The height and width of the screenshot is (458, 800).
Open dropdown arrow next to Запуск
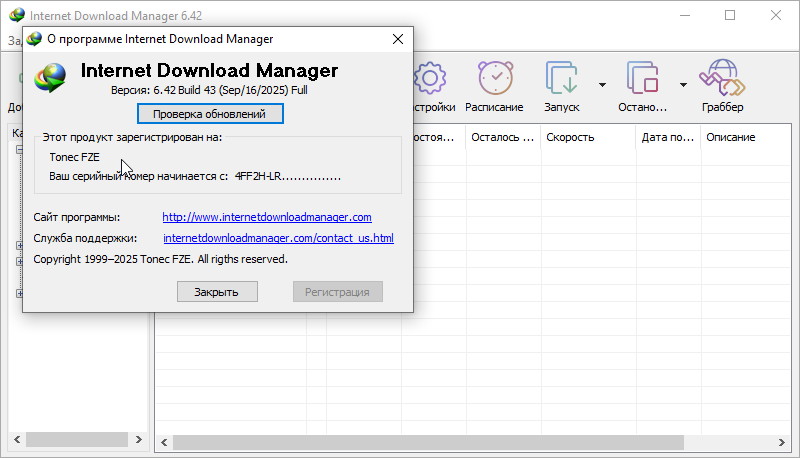(x=603, y=85)
